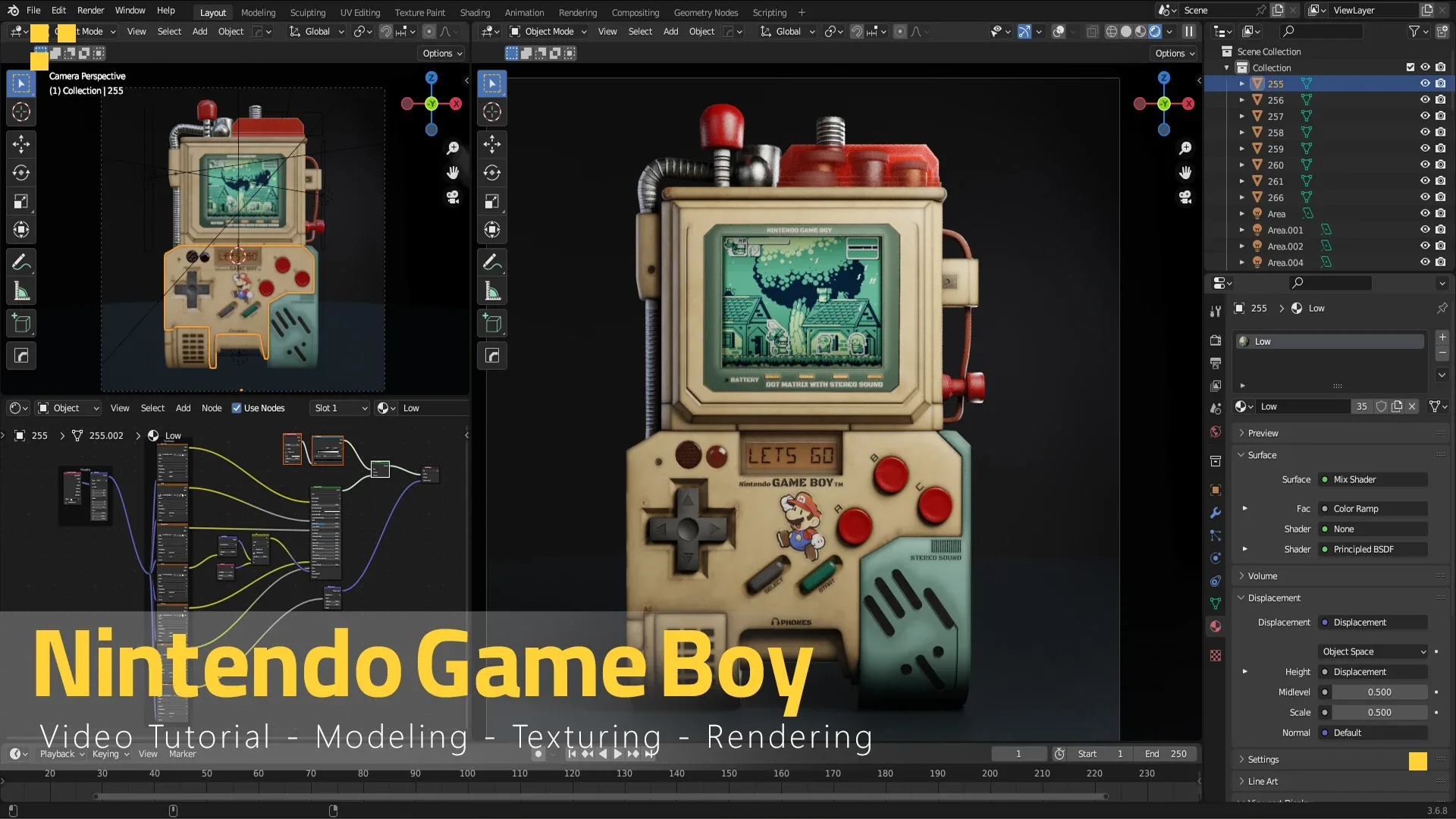This screenshot has width=1456, height=819.
Task: Activate the Measure tool
Action: tap(20, 290)
